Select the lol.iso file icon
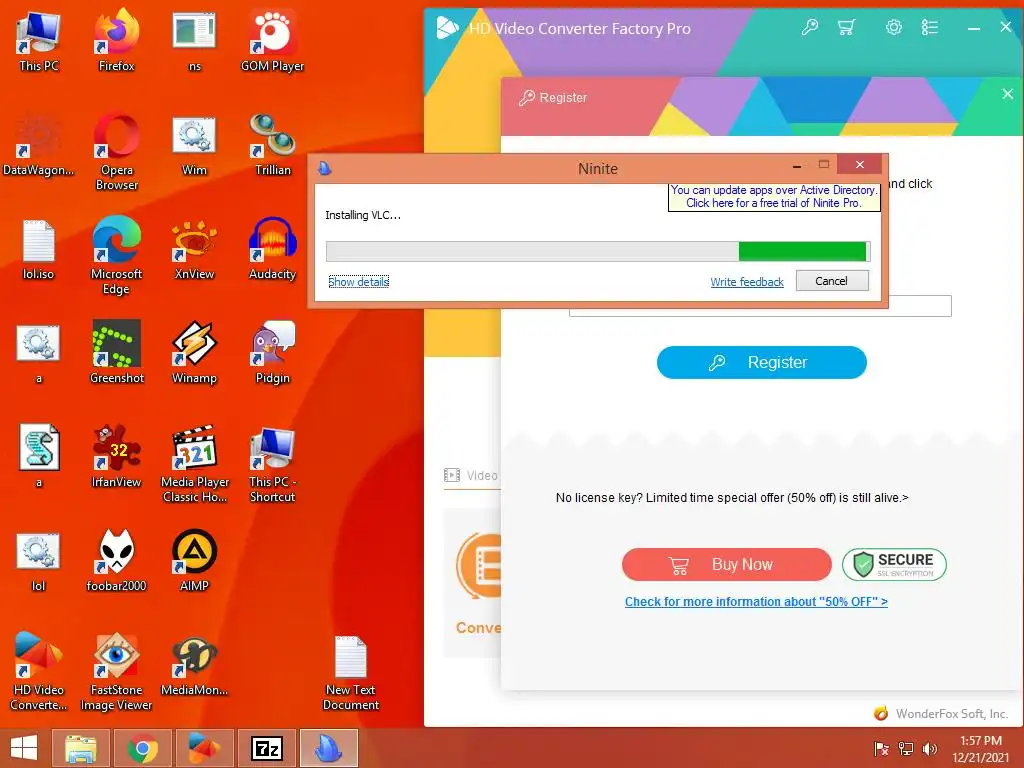Screen dimensions: 1024x768 [x=39, y=249]
